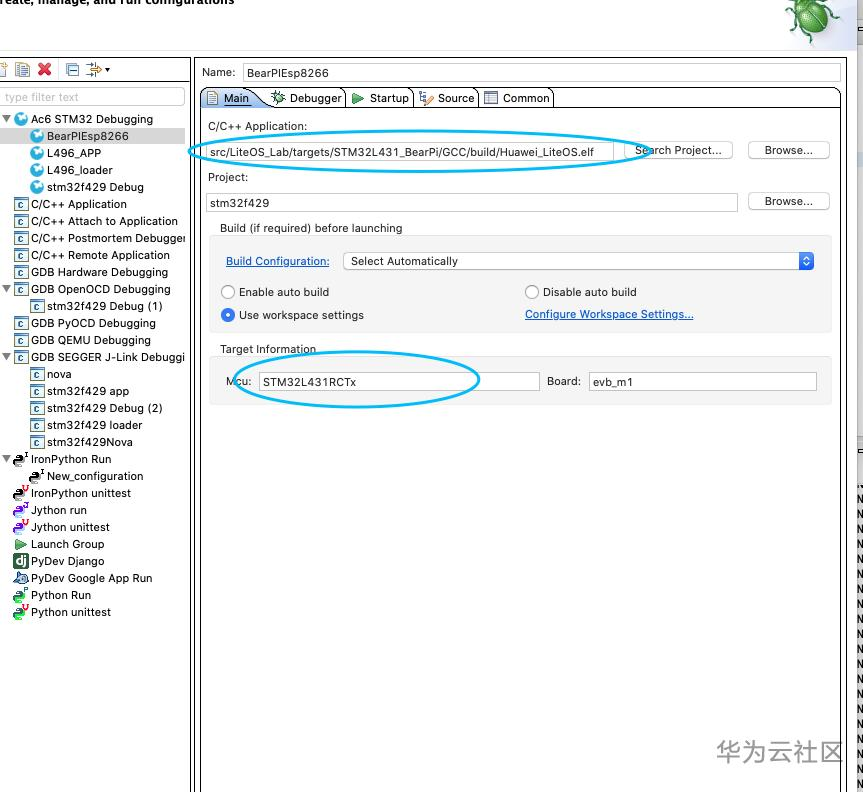
Task: Select Disable auto build radio button
Action: click(532, 292)
